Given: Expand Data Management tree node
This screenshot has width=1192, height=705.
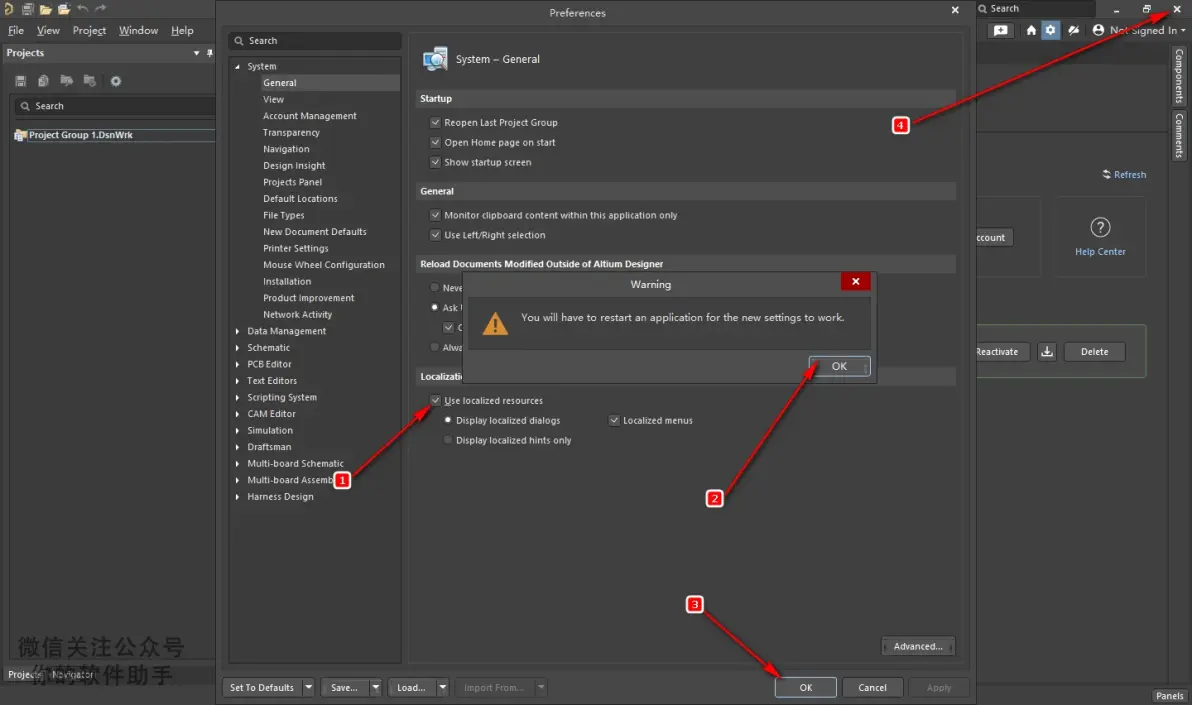Looking at the screenshot, I should [x=237, y=332].
